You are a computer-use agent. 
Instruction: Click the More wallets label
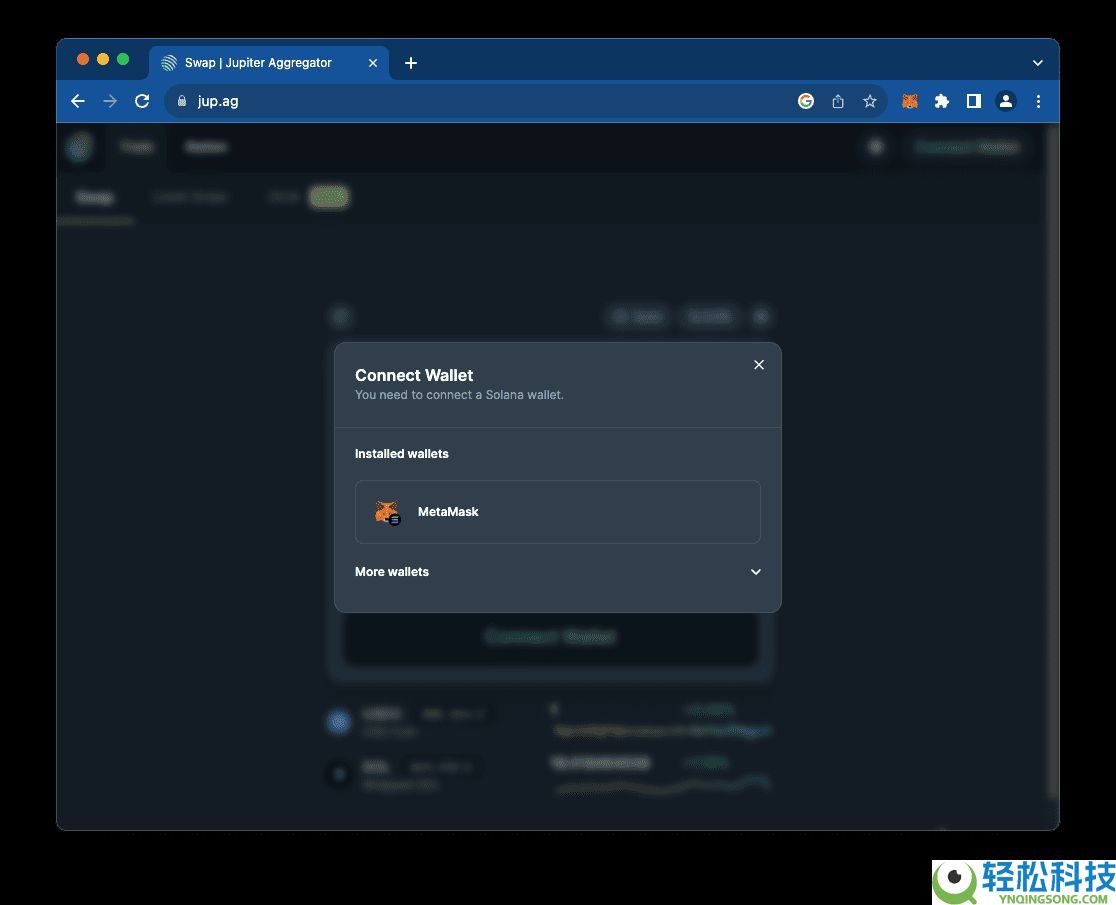coord(391,572)
